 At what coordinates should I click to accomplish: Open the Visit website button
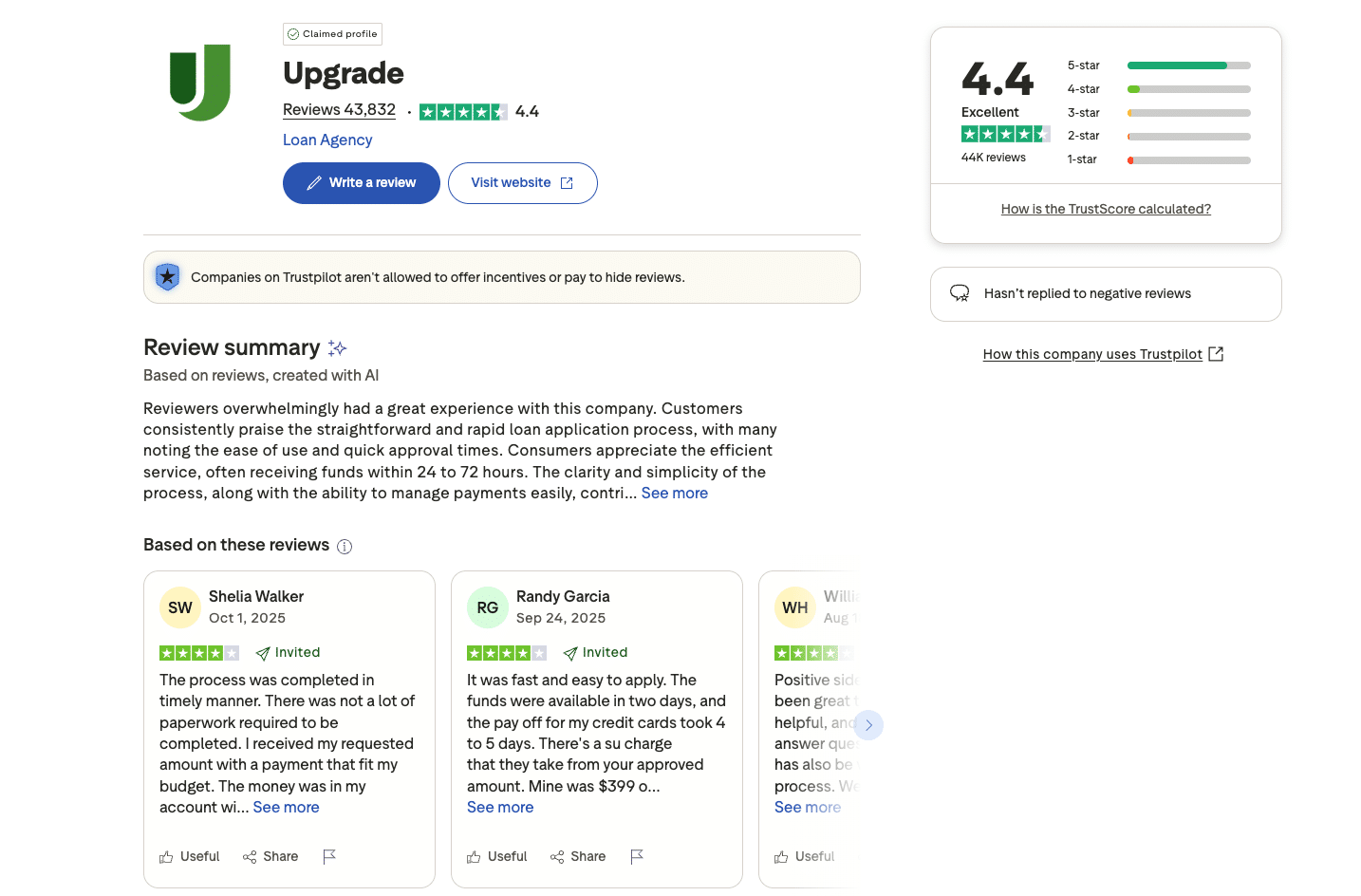(522, 182)
